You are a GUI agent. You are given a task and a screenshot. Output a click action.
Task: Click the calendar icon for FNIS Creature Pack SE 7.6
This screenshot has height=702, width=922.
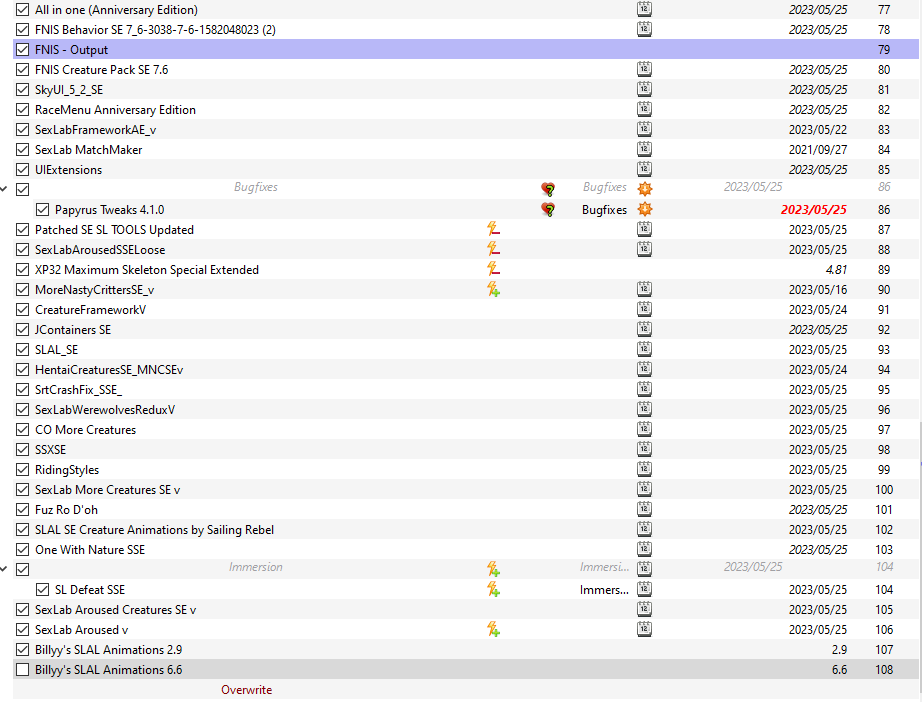(644, 69)
